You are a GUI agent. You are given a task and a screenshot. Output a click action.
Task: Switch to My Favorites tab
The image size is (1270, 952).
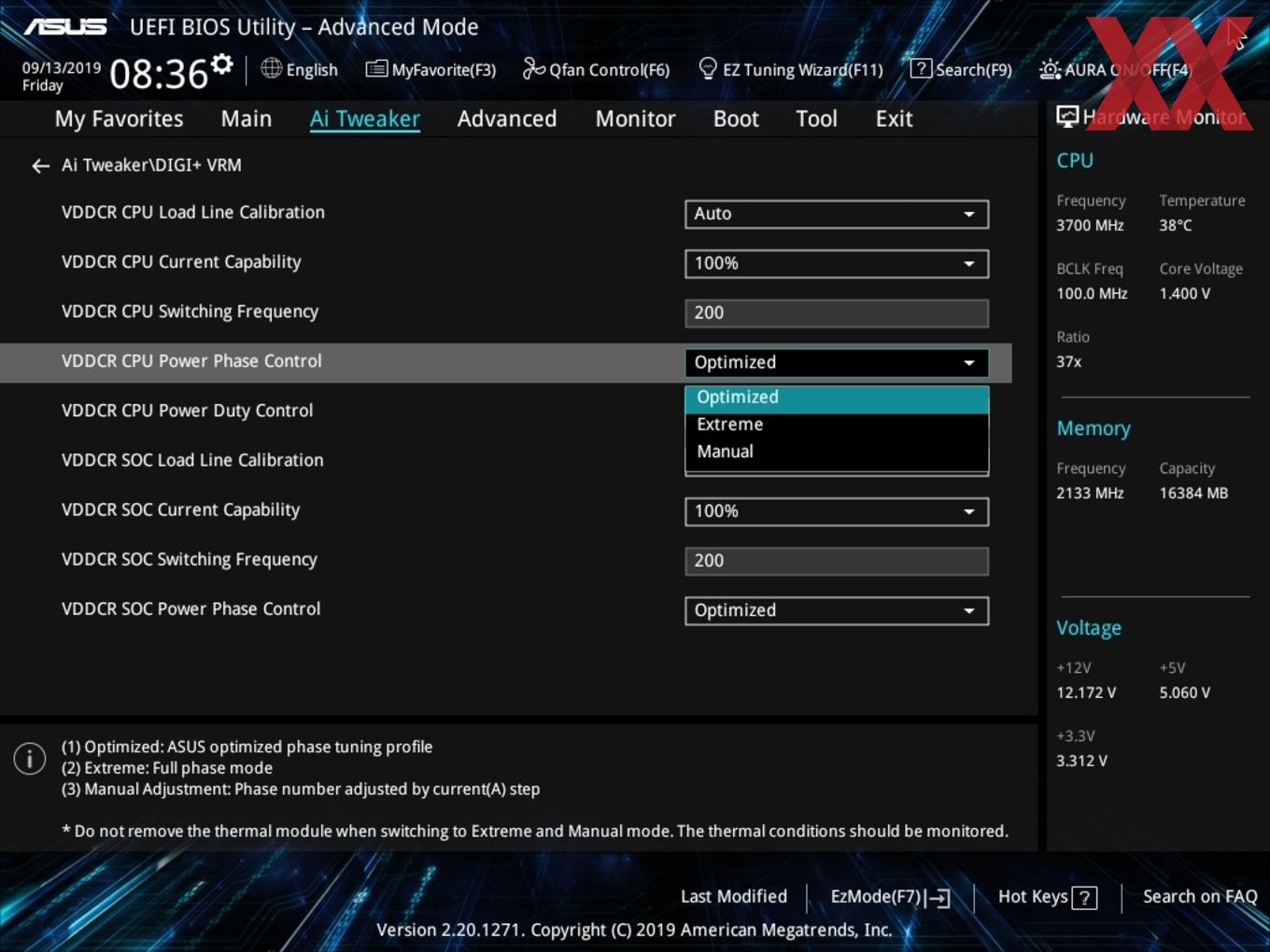(119, 119)
